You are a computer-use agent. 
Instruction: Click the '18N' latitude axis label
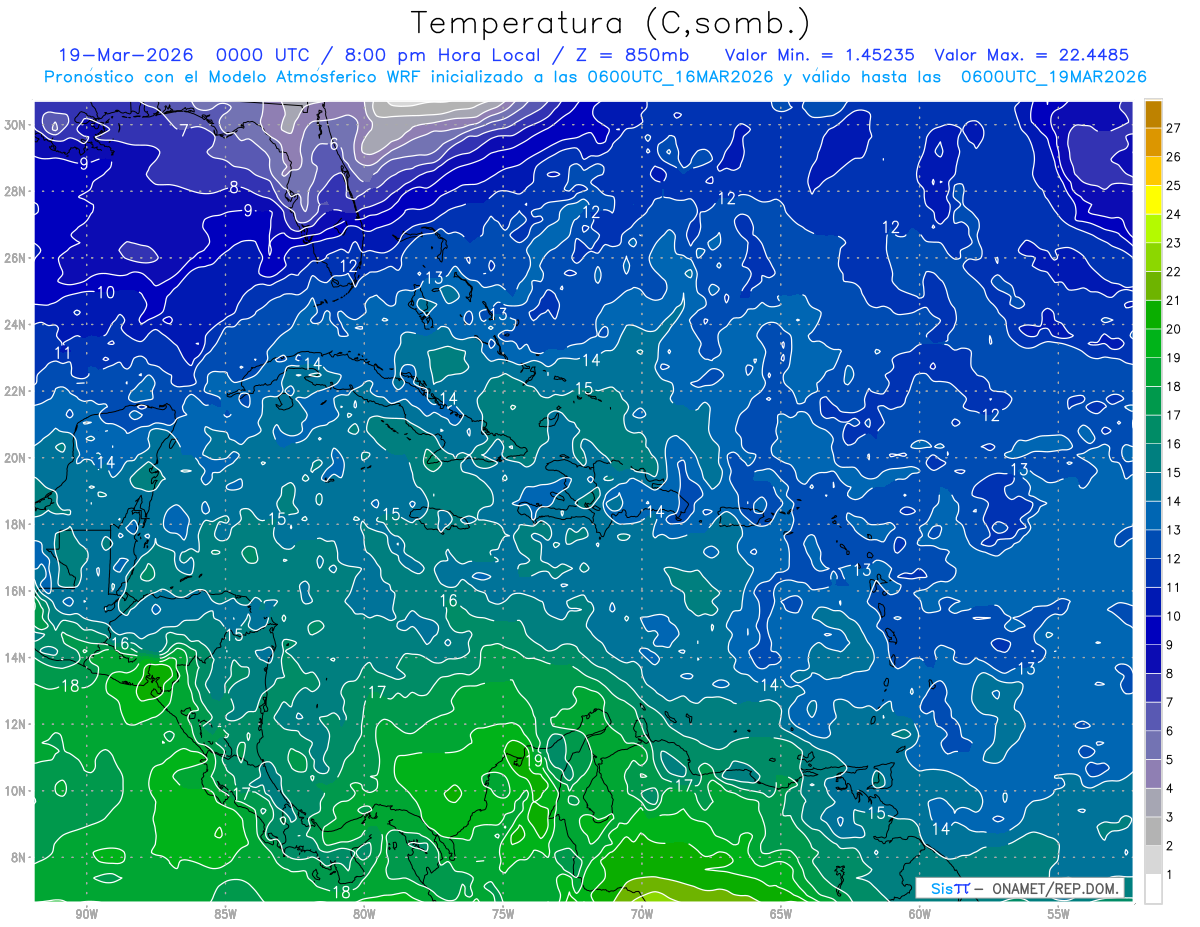(17, 524)
